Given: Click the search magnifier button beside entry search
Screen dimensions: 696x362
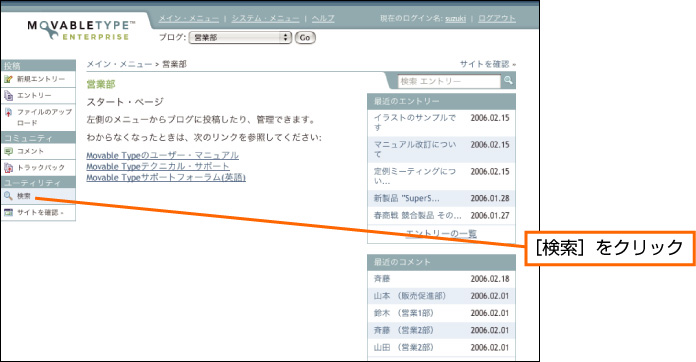Looking at the screenshot, I should coord(508,81).
